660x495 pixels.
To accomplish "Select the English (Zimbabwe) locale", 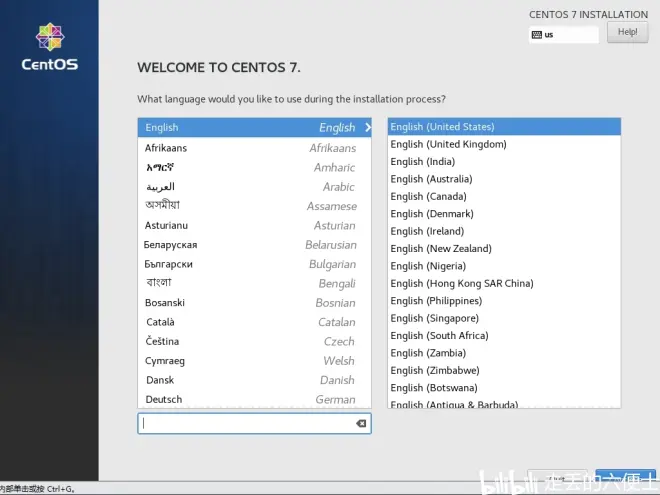I will 504,370.
